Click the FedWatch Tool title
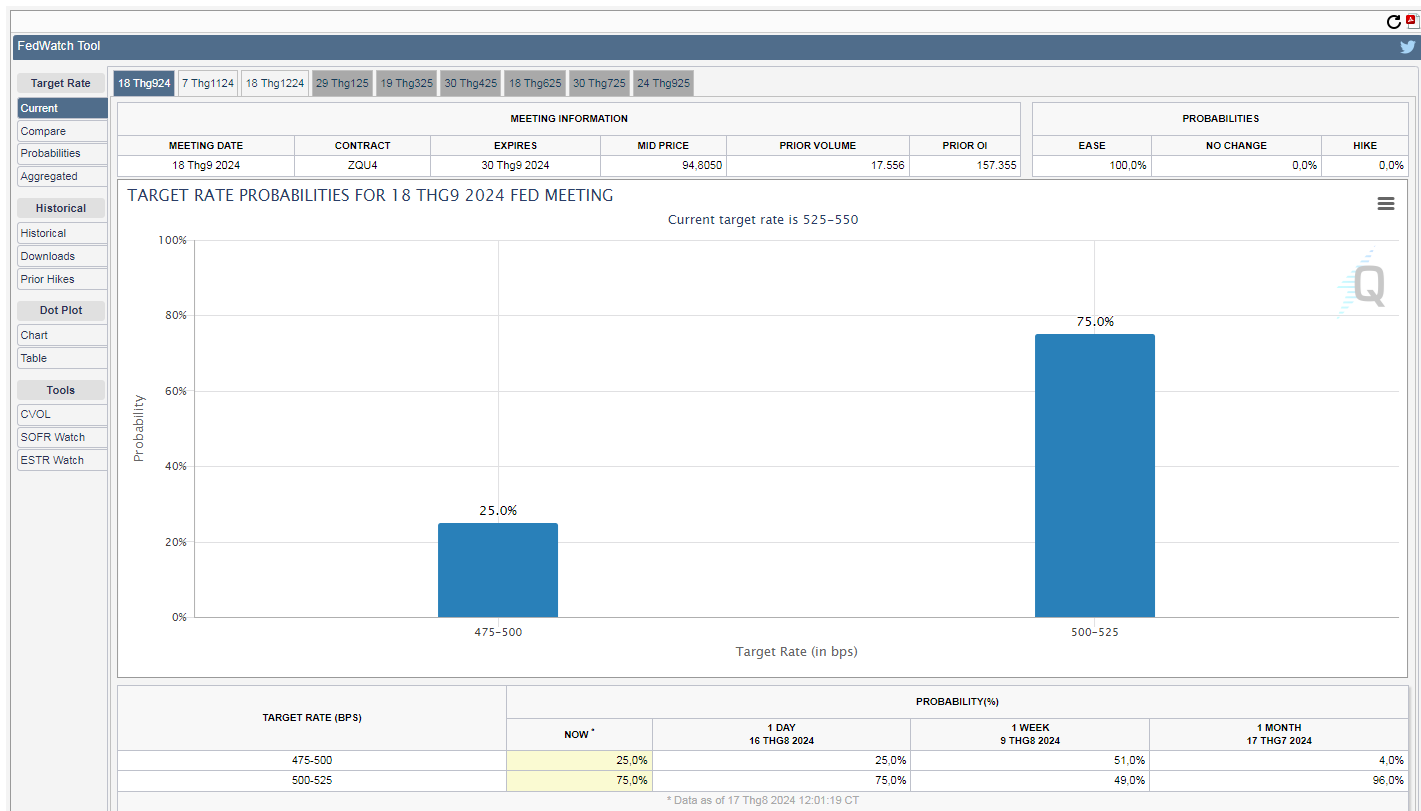The height and width of the screenshot is (811, 1421). click(59, 46)
